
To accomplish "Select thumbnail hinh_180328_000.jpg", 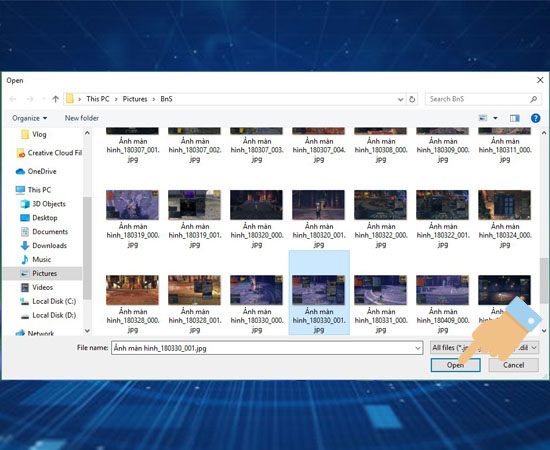I will tap(132, 290).
